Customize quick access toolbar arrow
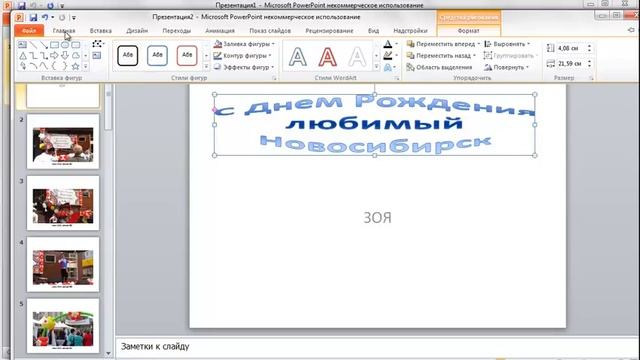Screen dimensions: 640x360 [74, 18]
